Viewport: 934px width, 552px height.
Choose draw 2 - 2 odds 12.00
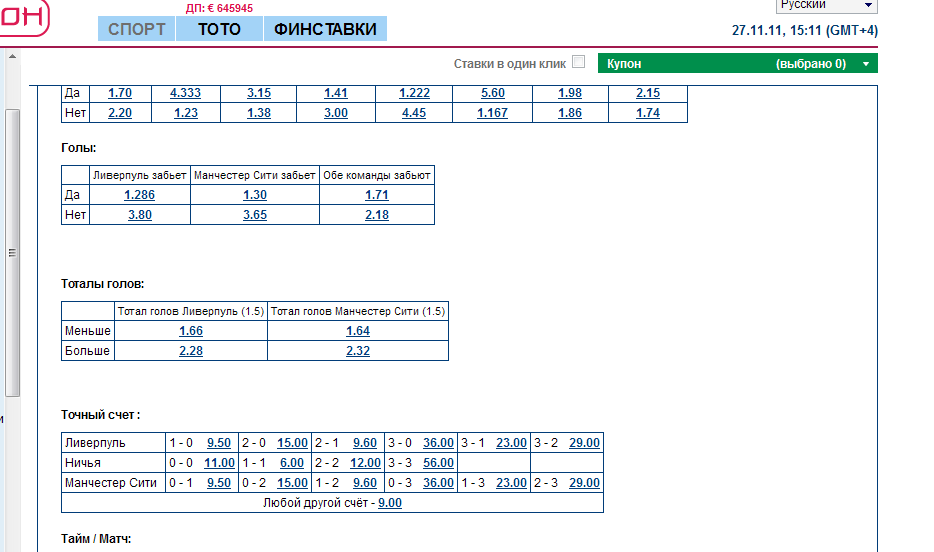365,463
